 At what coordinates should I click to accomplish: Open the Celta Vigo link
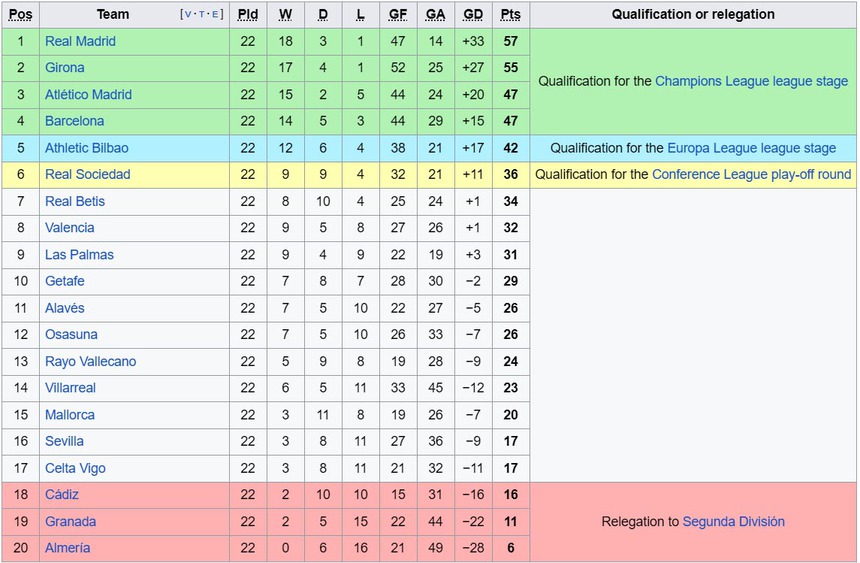click(x=75, y=468)
